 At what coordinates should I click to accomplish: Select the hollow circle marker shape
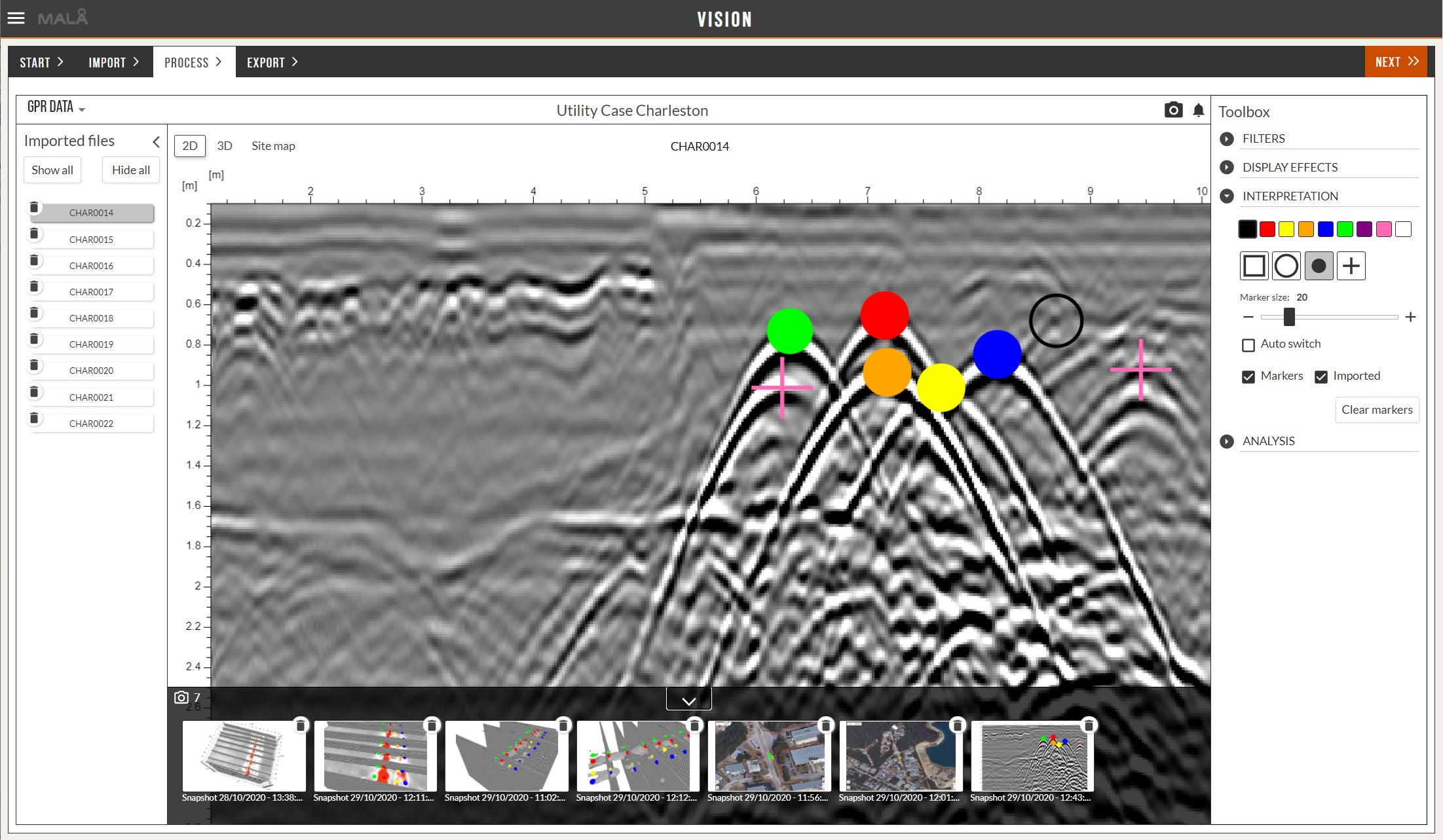[x=1286, y=266]
